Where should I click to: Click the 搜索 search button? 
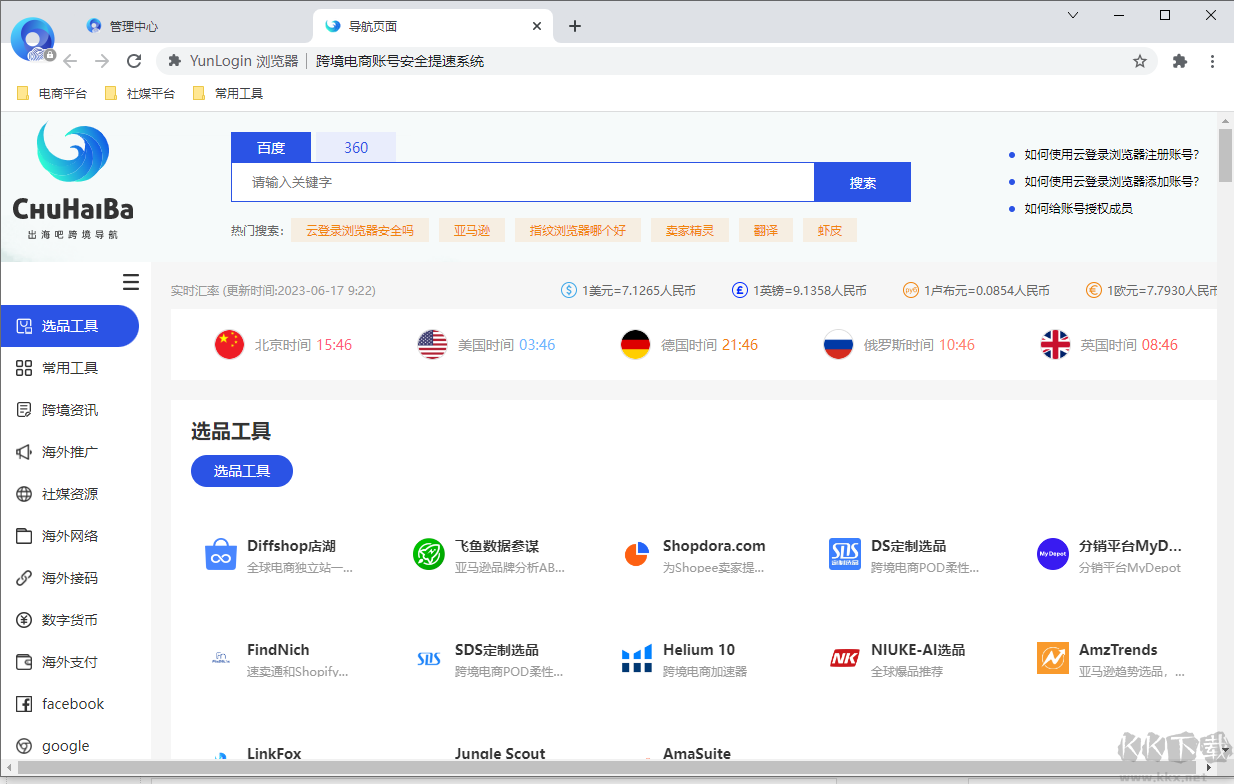(861, 181)
